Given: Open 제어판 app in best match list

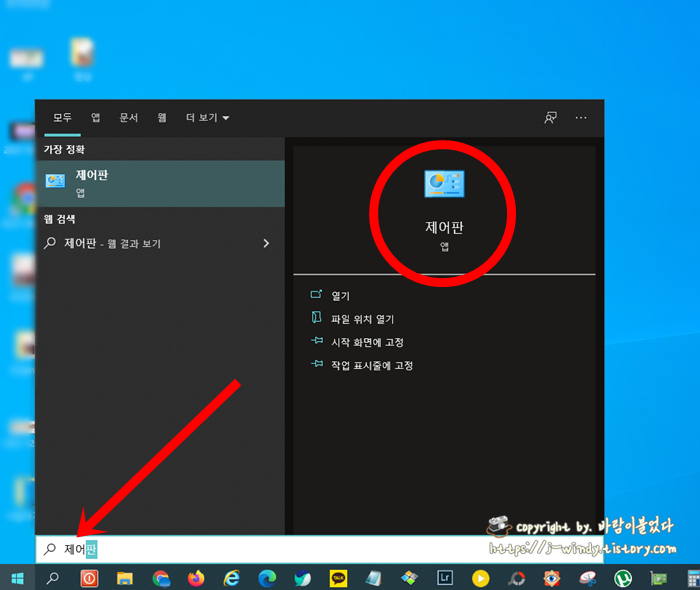Looking at the screenshot, I should coord(160,183).
